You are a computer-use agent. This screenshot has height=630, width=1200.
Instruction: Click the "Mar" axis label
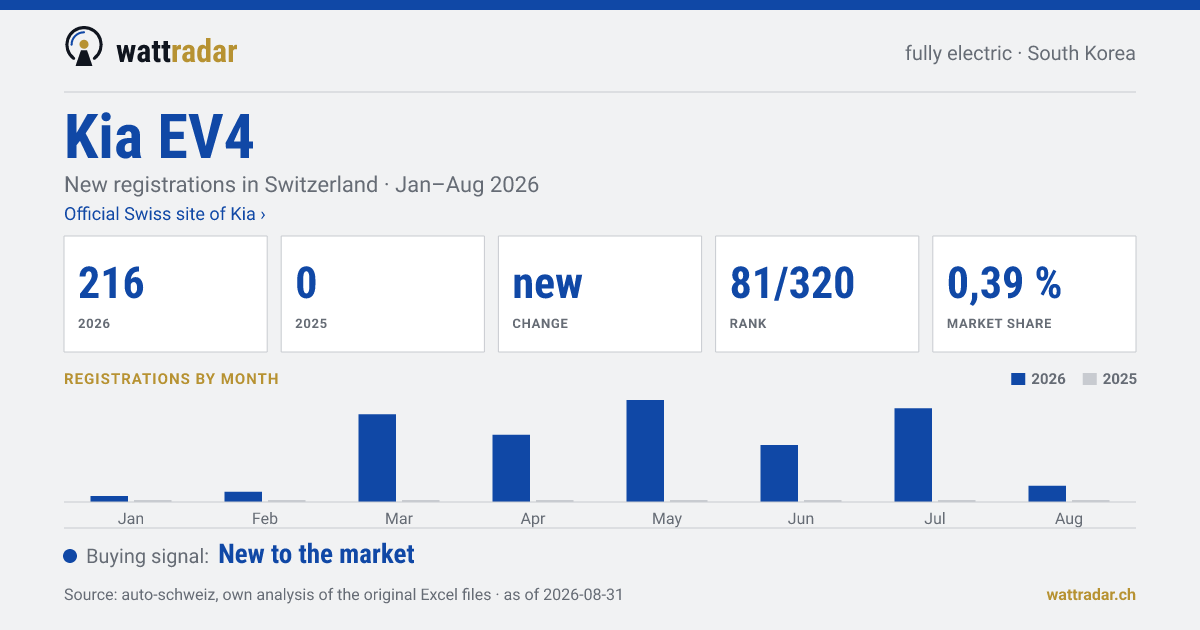pyautogui.click(x=399, y=519)
